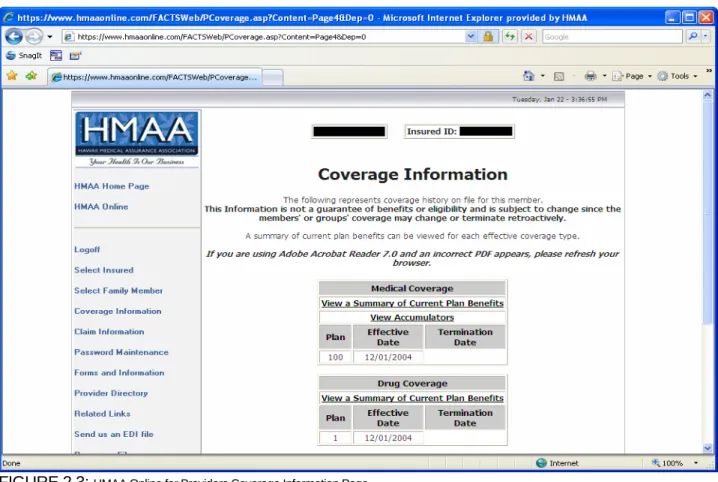Click the Internet zone globe icon
This screenshot has height=482, width=718.
click(x=541, y=463)
